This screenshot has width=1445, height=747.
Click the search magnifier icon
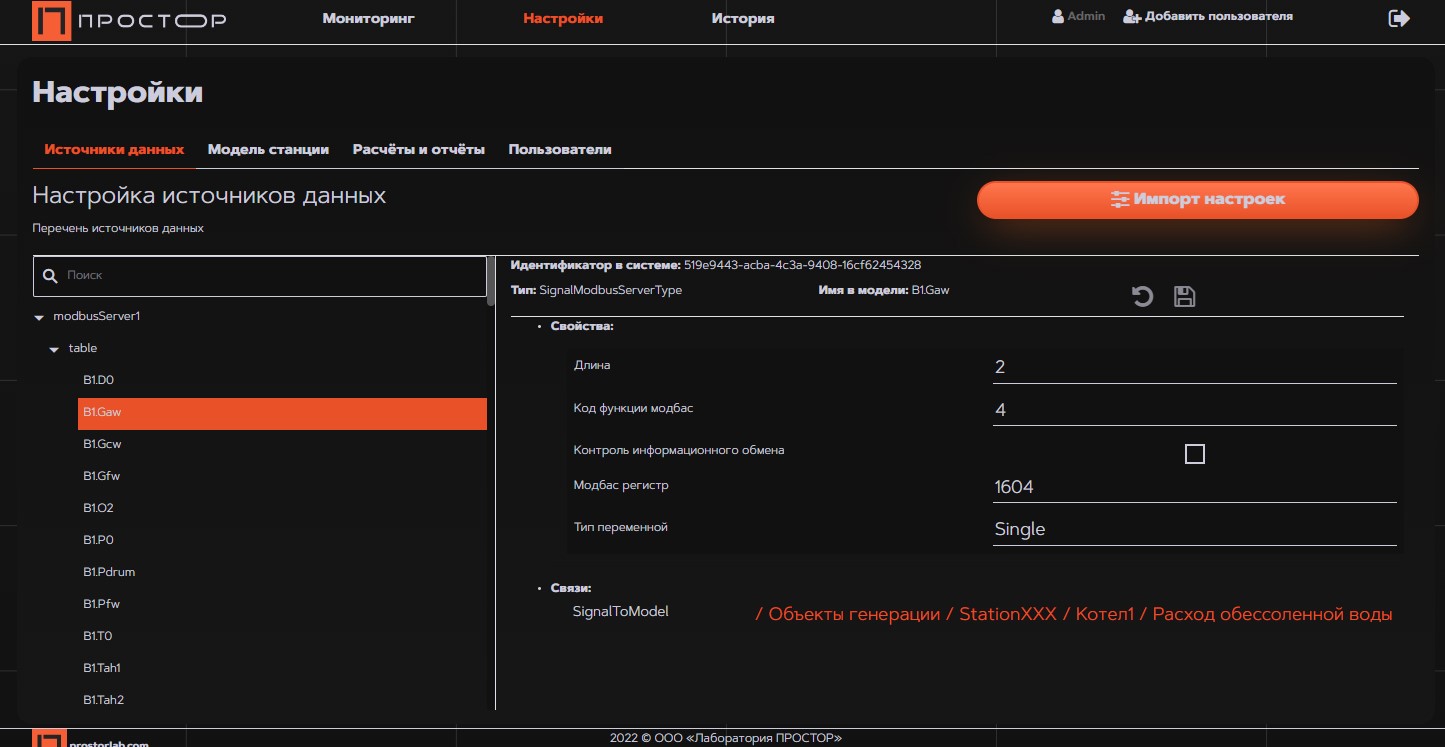coord(50,275)
